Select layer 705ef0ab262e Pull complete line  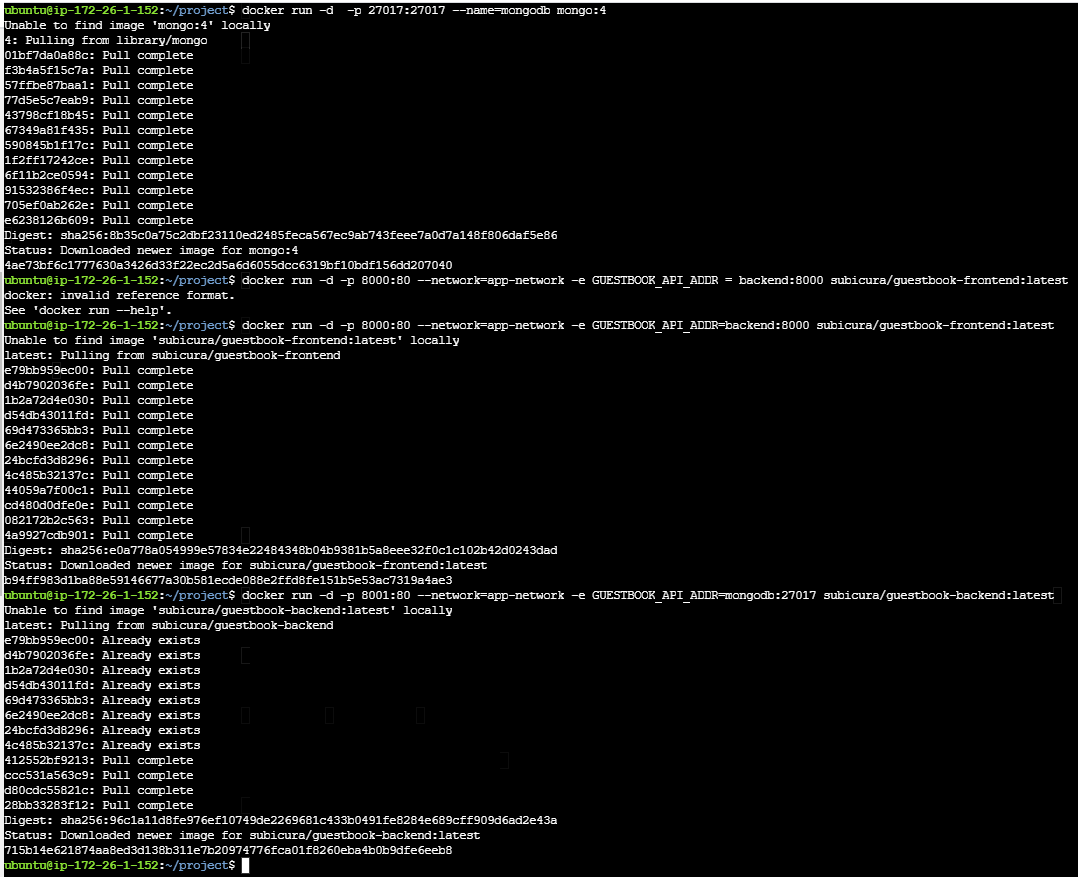(x=99, y=206)
